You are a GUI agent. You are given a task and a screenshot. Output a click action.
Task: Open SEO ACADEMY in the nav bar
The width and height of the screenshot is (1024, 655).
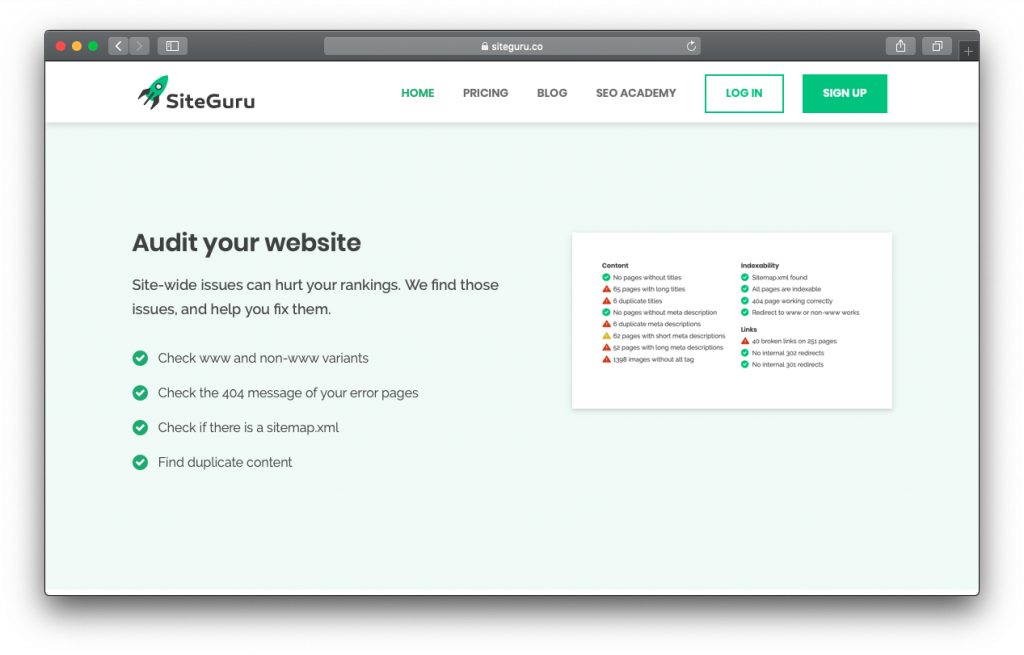(x=635, y=93)
